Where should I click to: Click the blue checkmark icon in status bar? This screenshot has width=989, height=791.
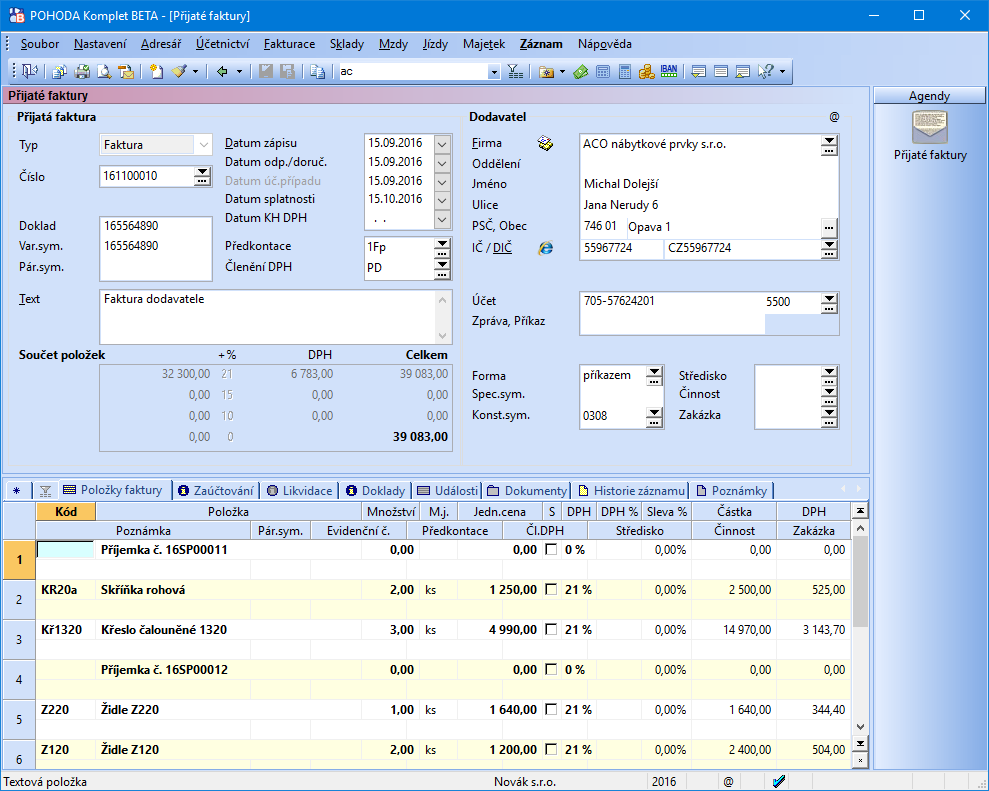coord(779,782)
